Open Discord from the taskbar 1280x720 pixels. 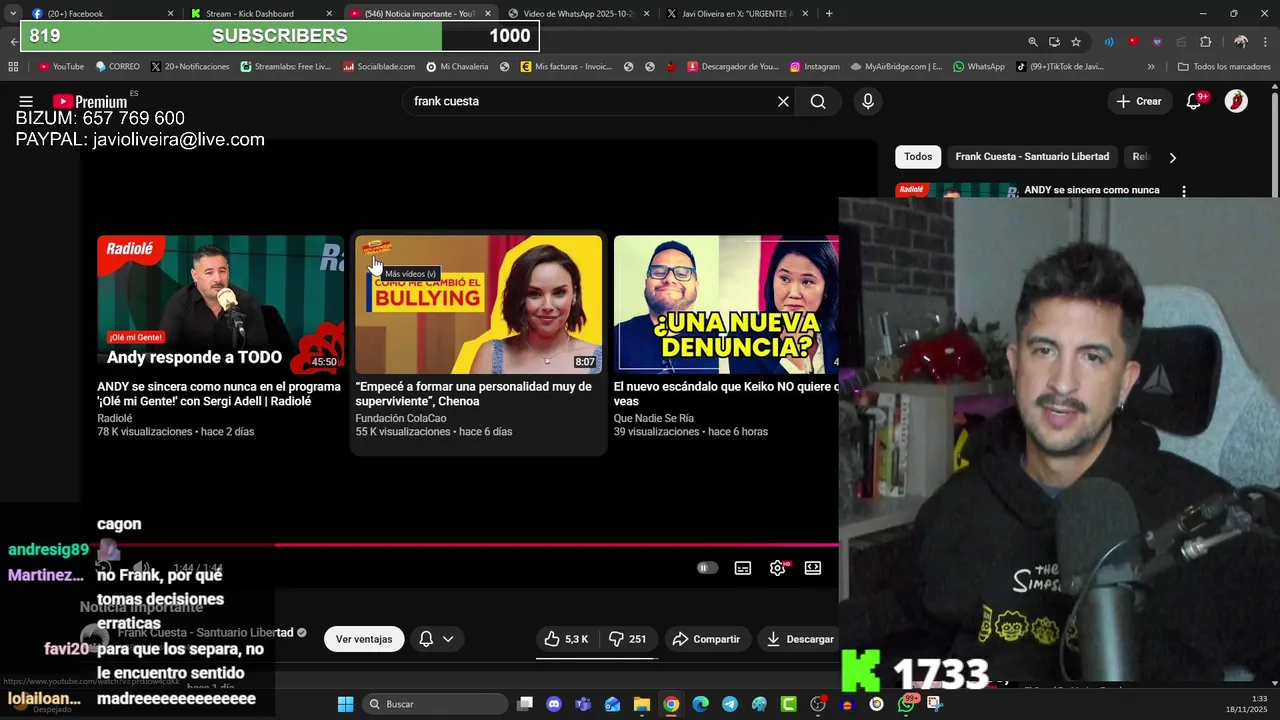(x=554, y=704)
